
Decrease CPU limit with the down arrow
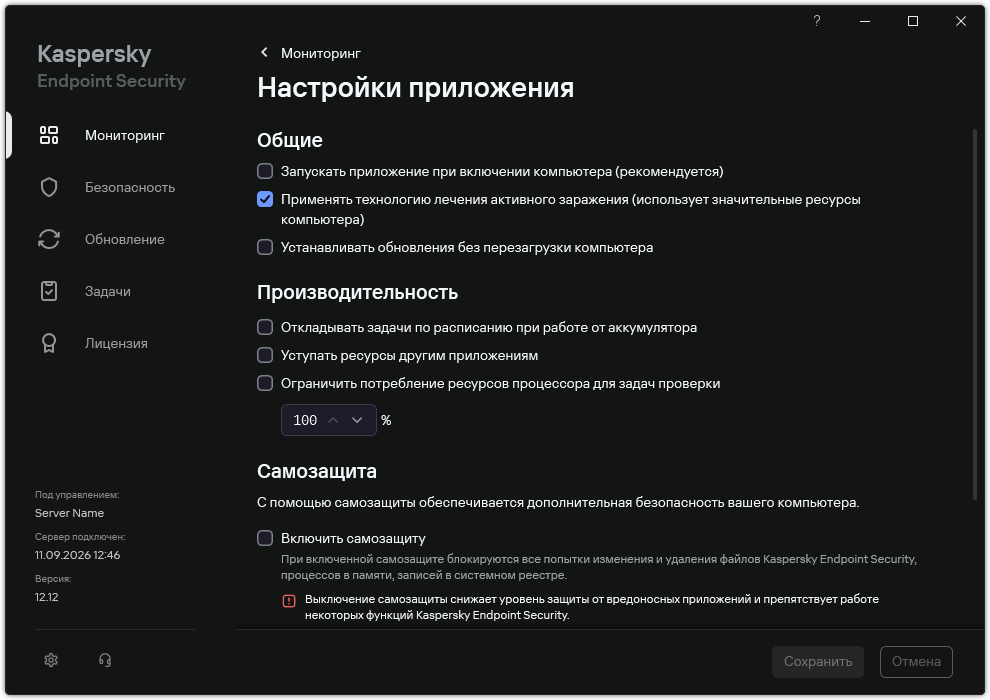coord(357,420)
